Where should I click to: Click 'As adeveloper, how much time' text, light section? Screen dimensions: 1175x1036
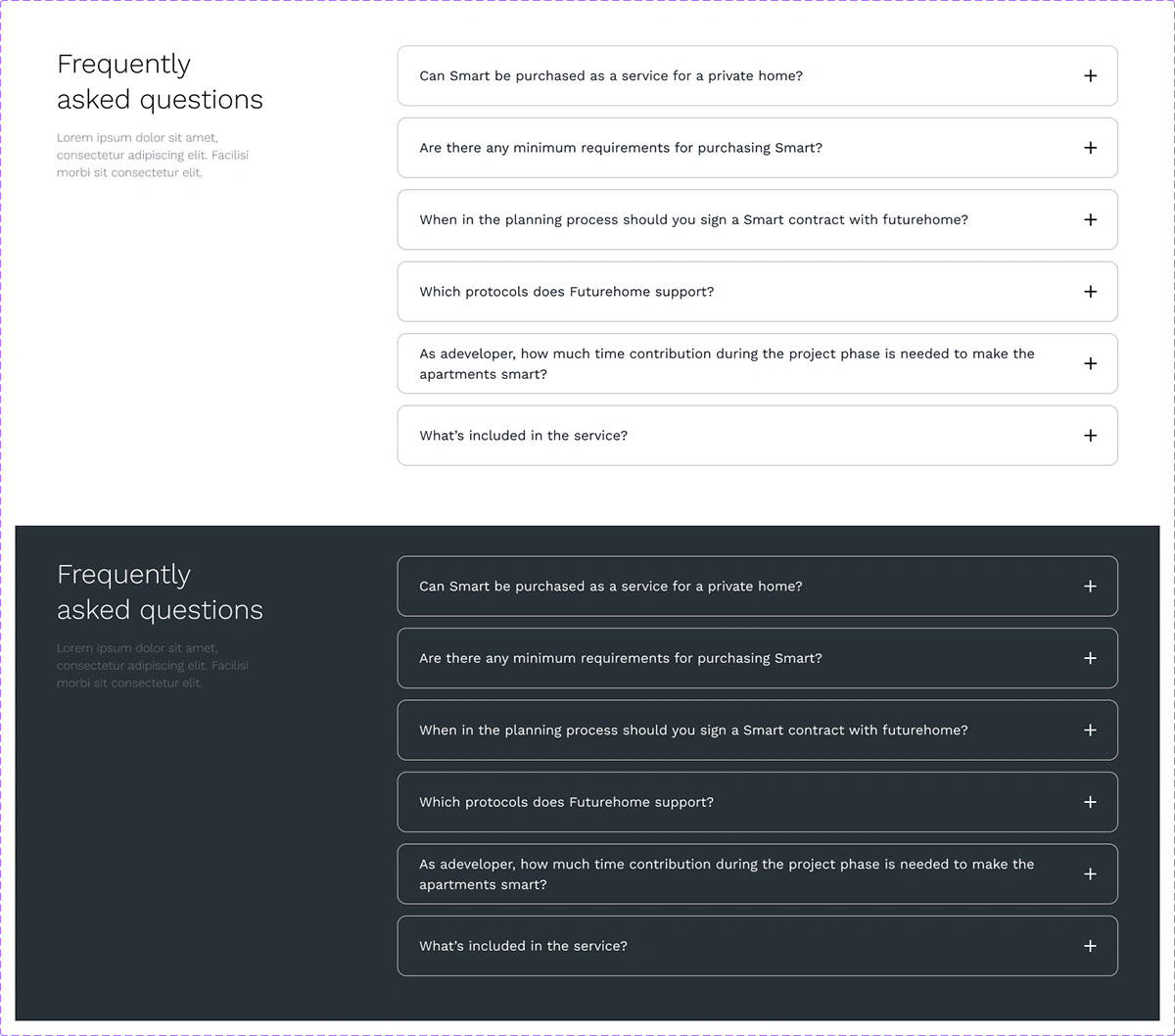click(727, 363)
